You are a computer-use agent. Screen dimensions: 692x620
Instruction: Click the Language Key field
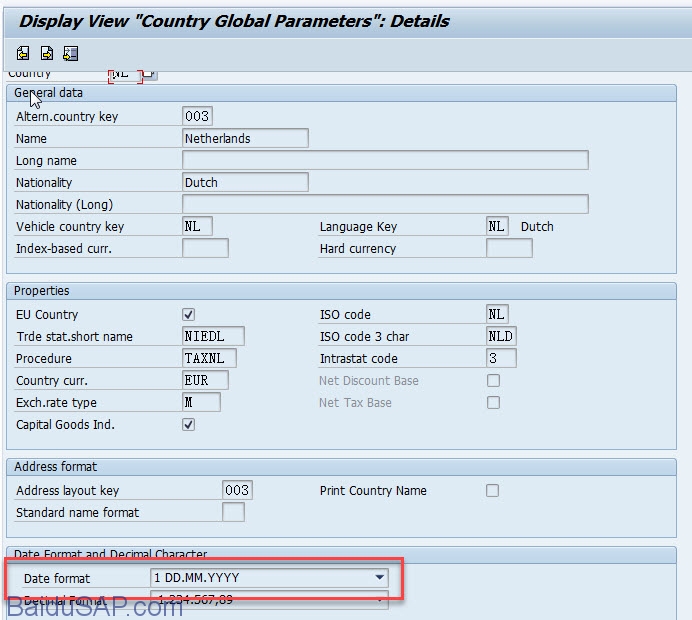pos(497,227)
